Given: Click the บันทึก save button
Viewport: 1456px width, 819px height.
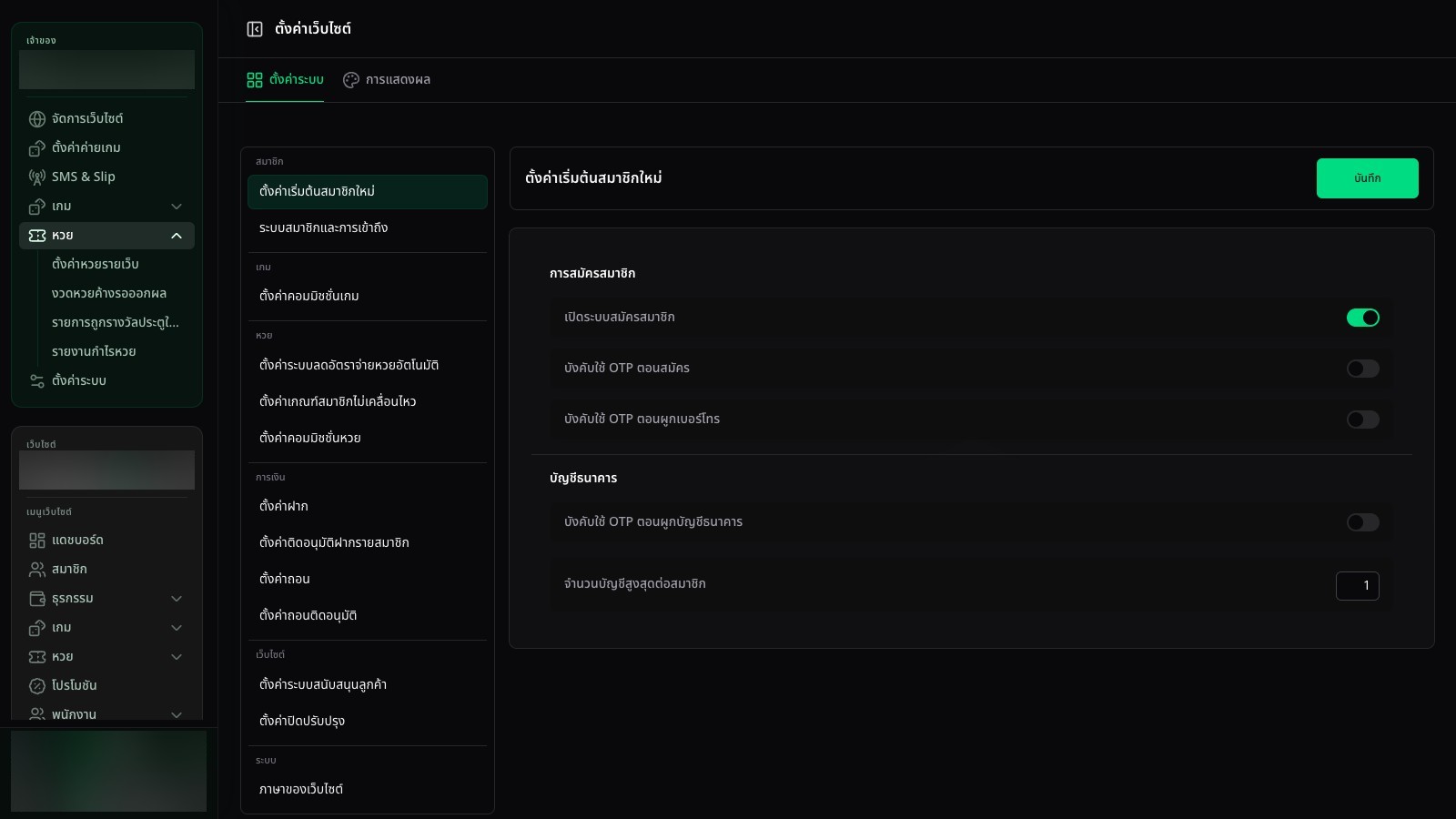Looking at the screenshot, I should pos(1367,178).
